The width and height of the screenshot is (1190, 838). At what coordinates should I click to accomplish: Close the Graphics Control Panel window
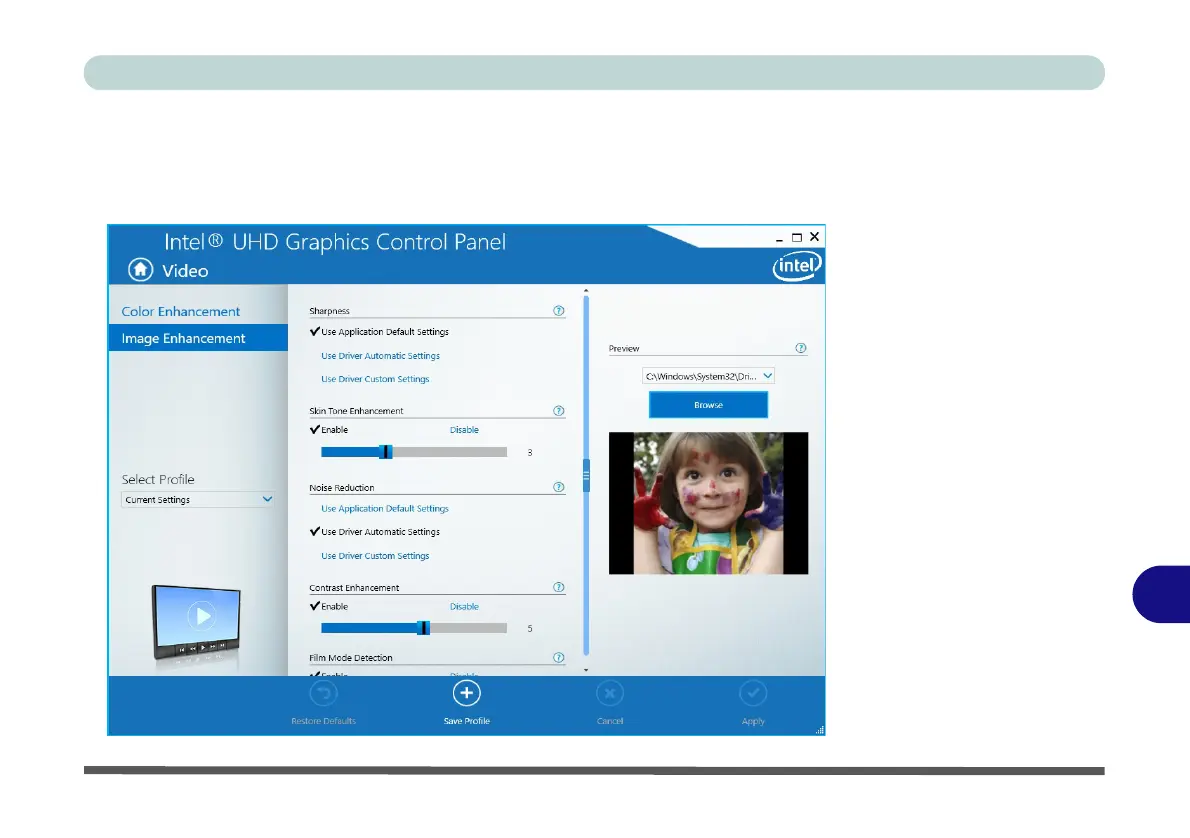click(x=814, y=237)
